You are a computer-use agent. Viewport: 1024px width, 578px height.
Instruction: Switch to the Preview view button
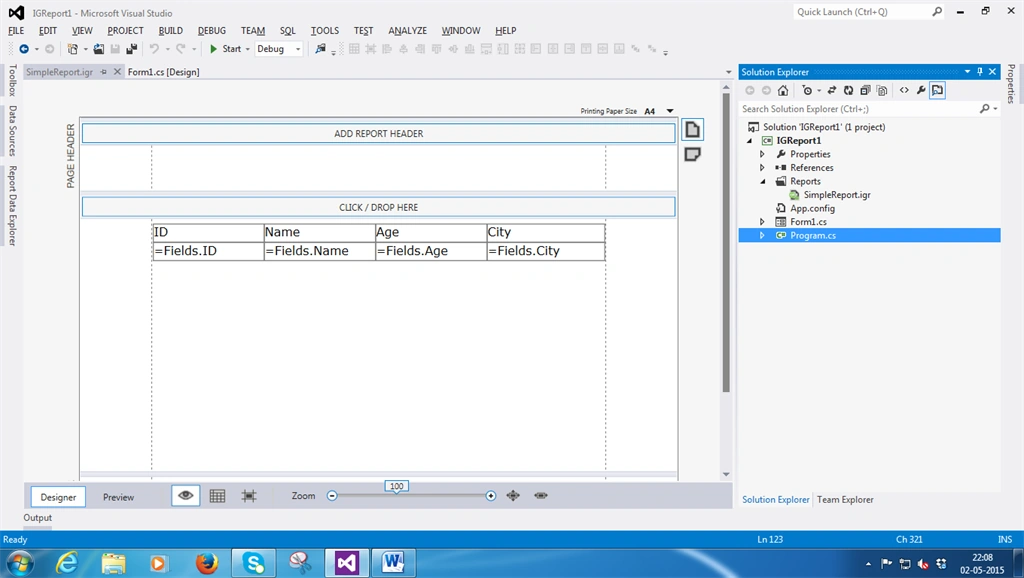point(118,497)
